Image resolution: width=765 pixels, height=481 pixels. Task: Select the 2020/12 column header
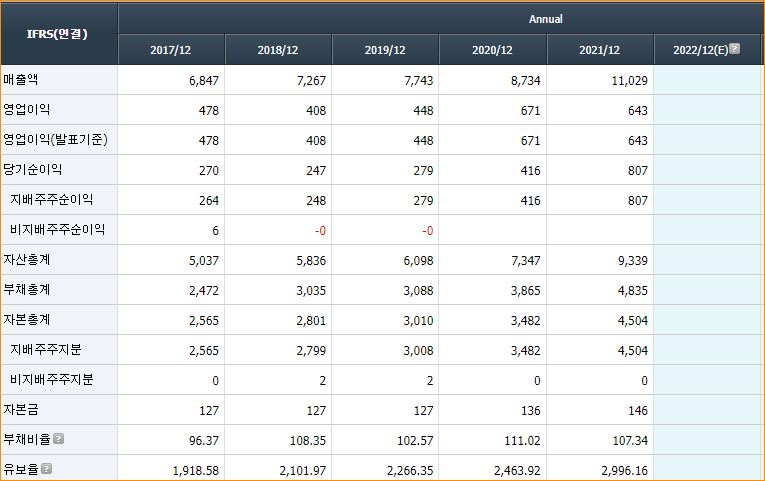[x=492, y=50]
